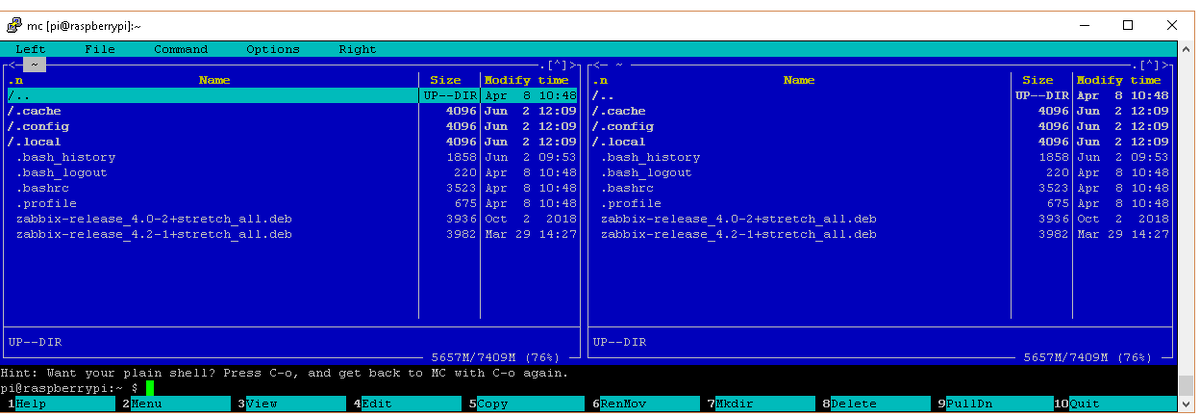
Task: Open the Right menu
Action: coord(357,49)
